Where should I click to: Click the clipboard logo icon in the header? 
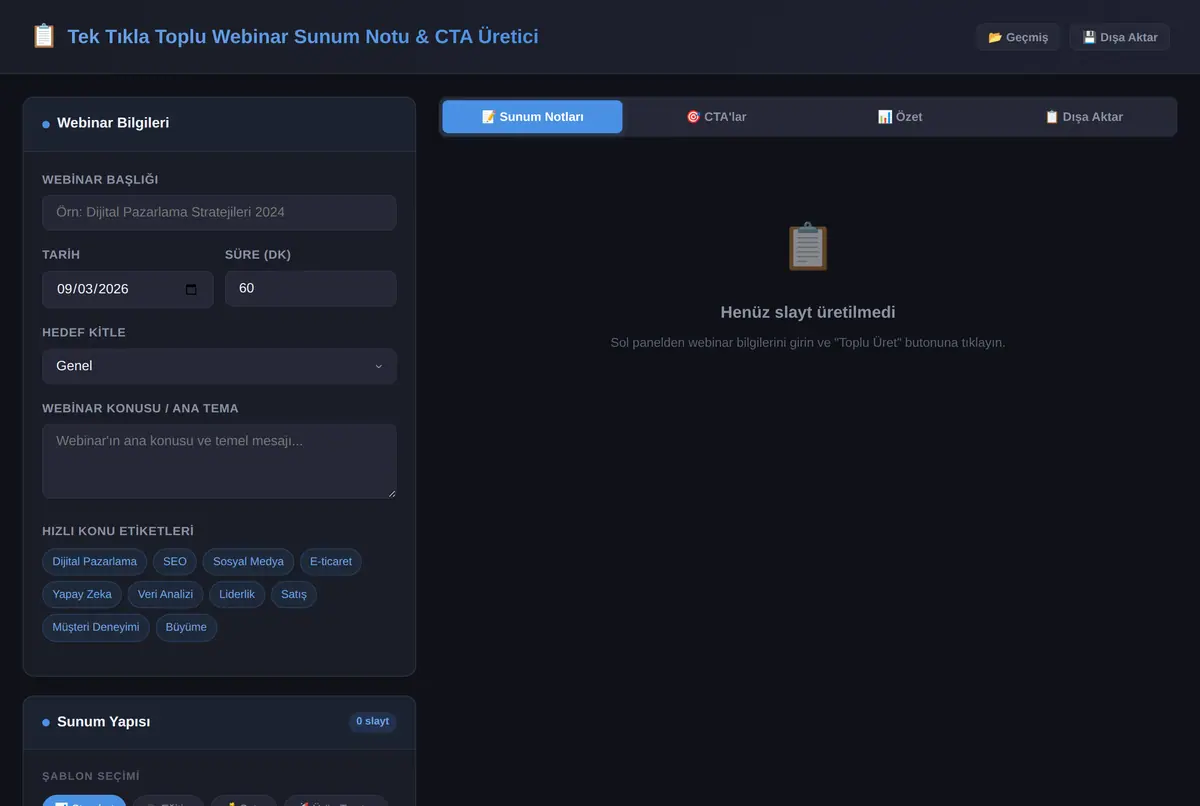click(44, 36)
